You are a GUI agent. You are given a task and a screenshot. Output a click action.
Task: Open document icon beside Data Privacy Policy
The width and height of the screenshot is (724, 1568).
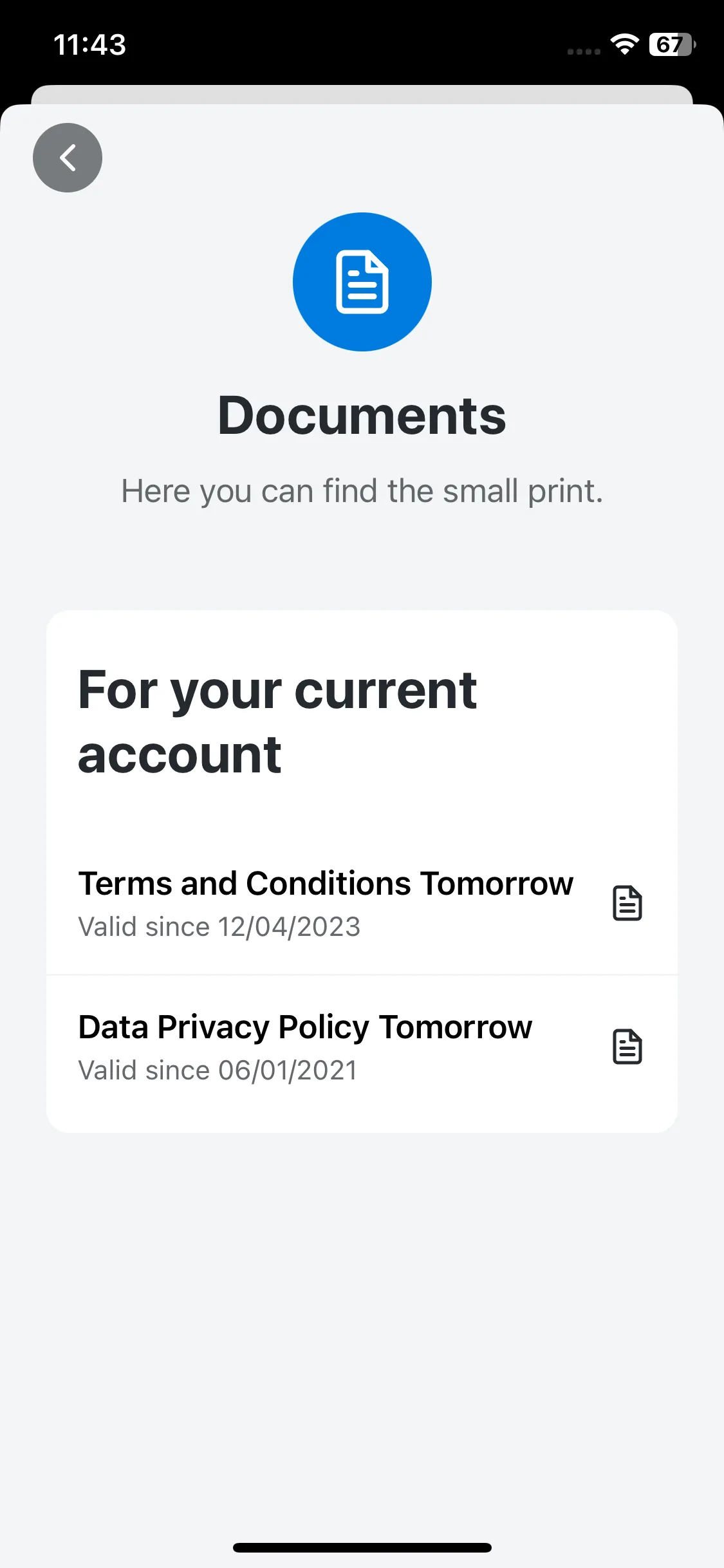(627, 1047)
